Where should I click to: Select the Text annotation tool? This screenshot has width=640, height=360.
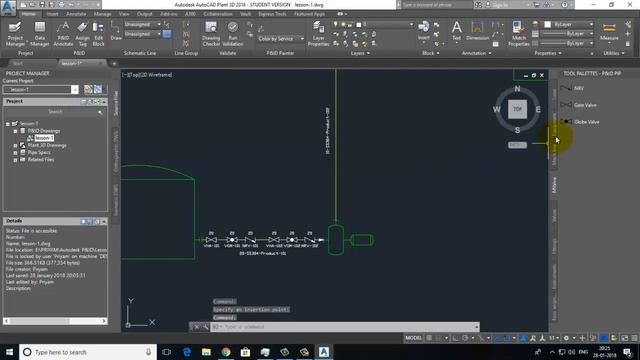tap(456, 31)
